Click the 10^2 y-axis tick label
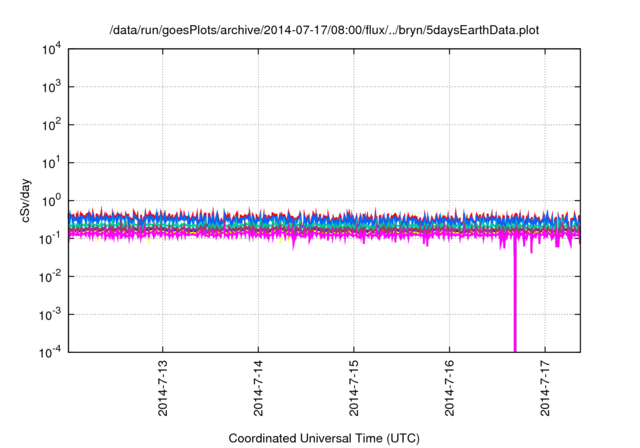This screenshot has width=640, height=448. point(51,125)
